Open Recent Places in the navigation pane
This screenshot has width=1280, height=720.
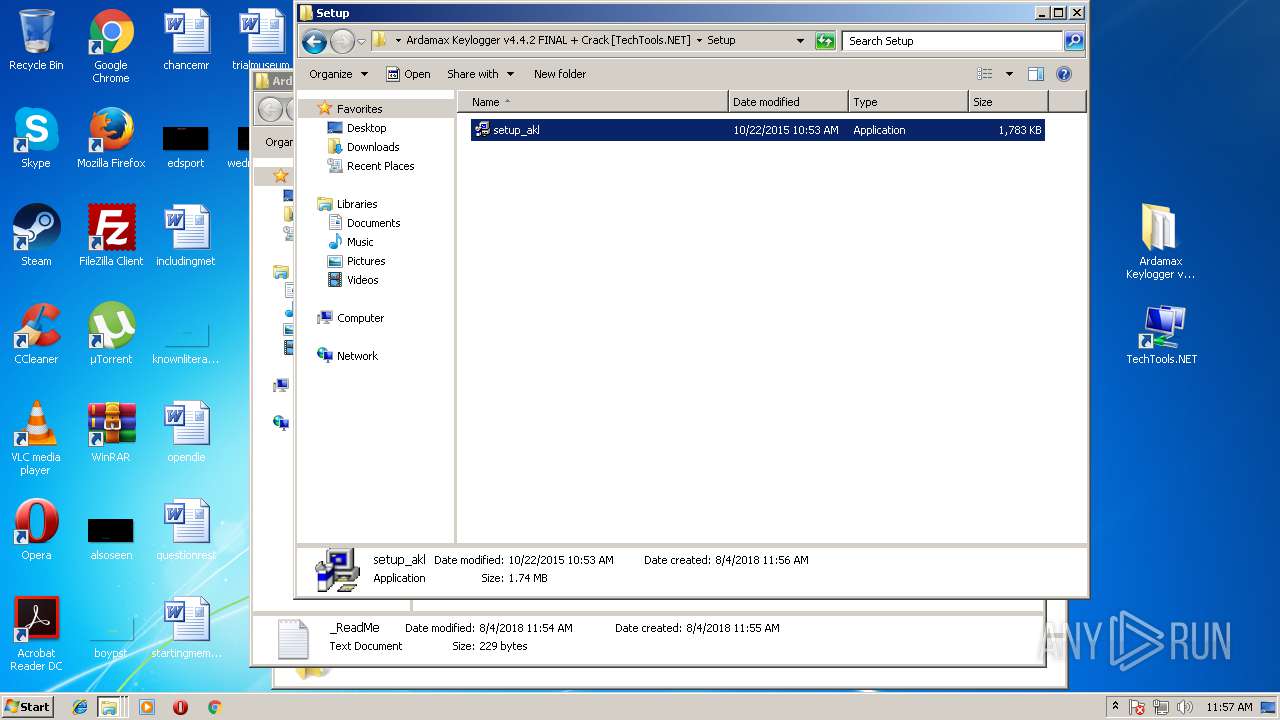(380, 166)
